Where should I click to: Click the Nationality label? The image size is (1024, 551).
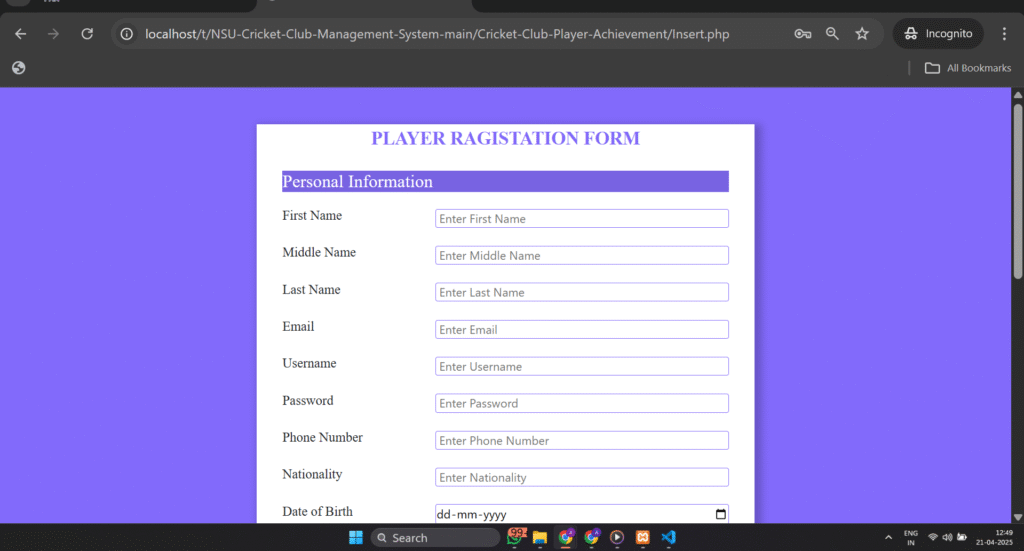312,474
